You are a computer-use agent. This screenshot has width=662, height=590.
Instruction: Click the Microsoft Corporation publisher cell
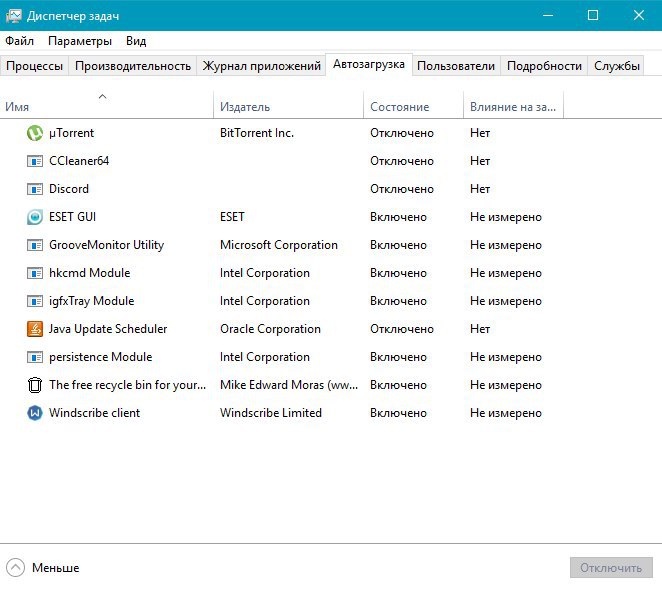[x=279, y=245]
